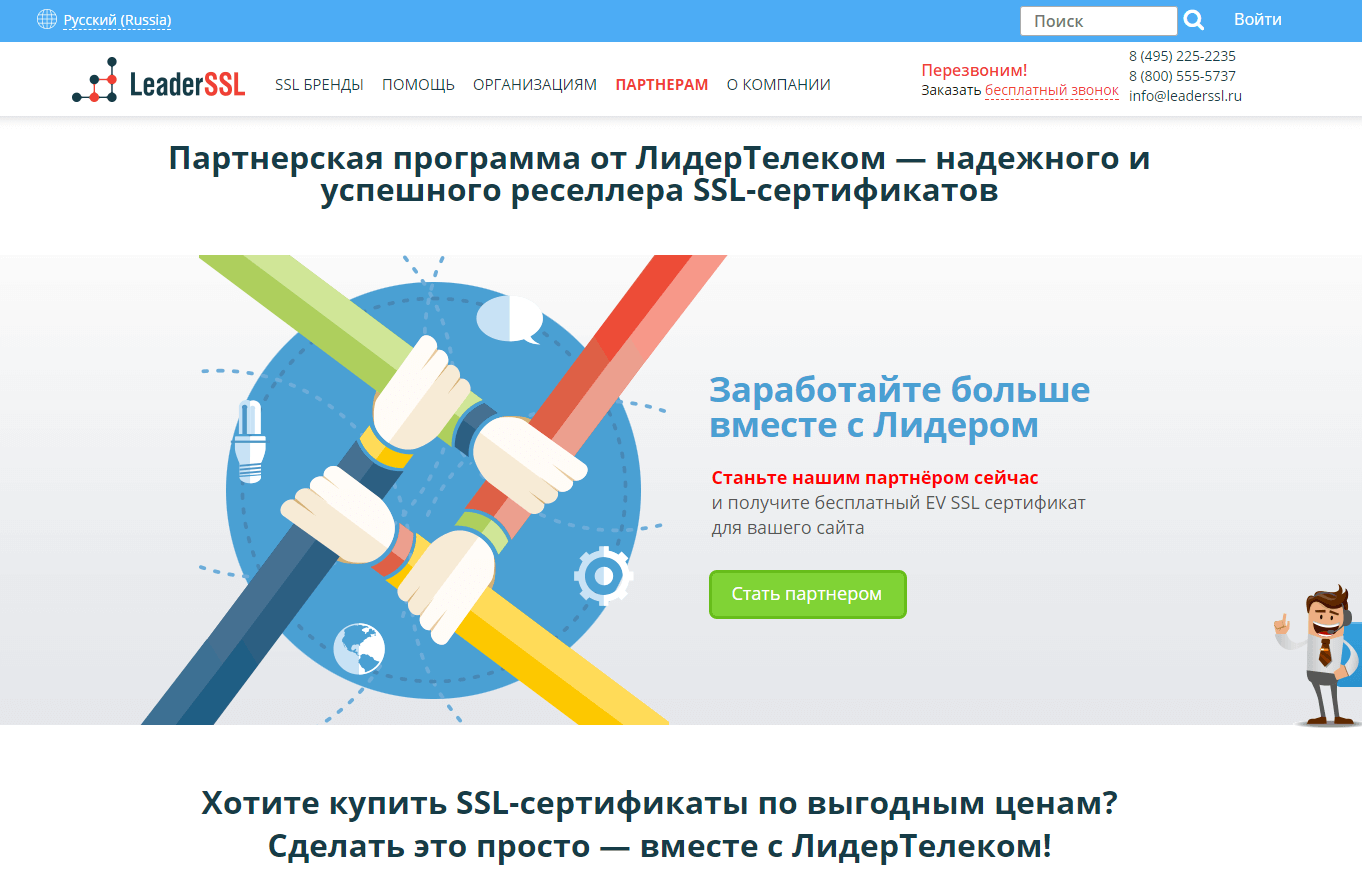The width and height of the screenshot is (1362, 896).
Task: Go to homepage via LeaderSSL logo
Action: coord(159,82)
